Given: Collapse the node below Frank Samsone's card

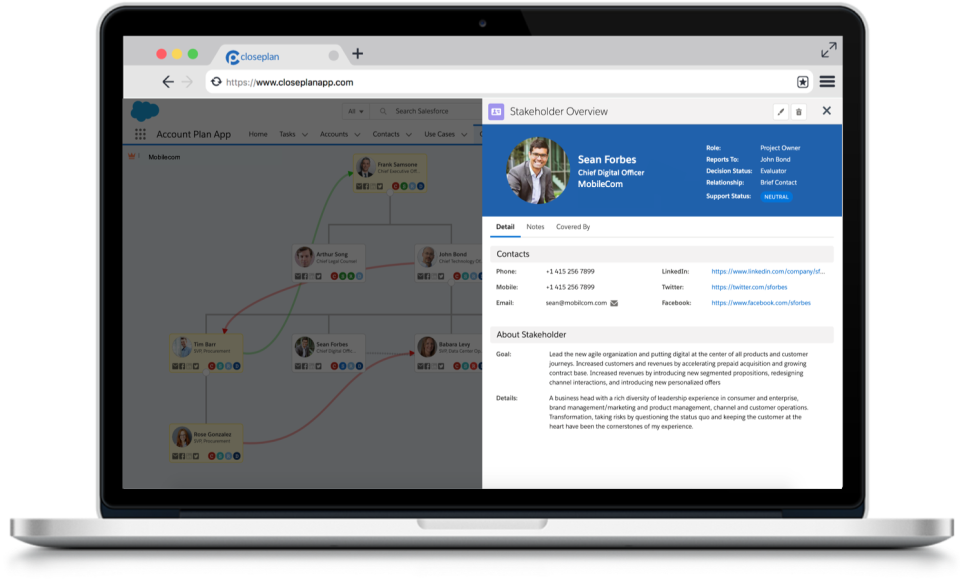Looking at the screenshot, I should (390, 193).
